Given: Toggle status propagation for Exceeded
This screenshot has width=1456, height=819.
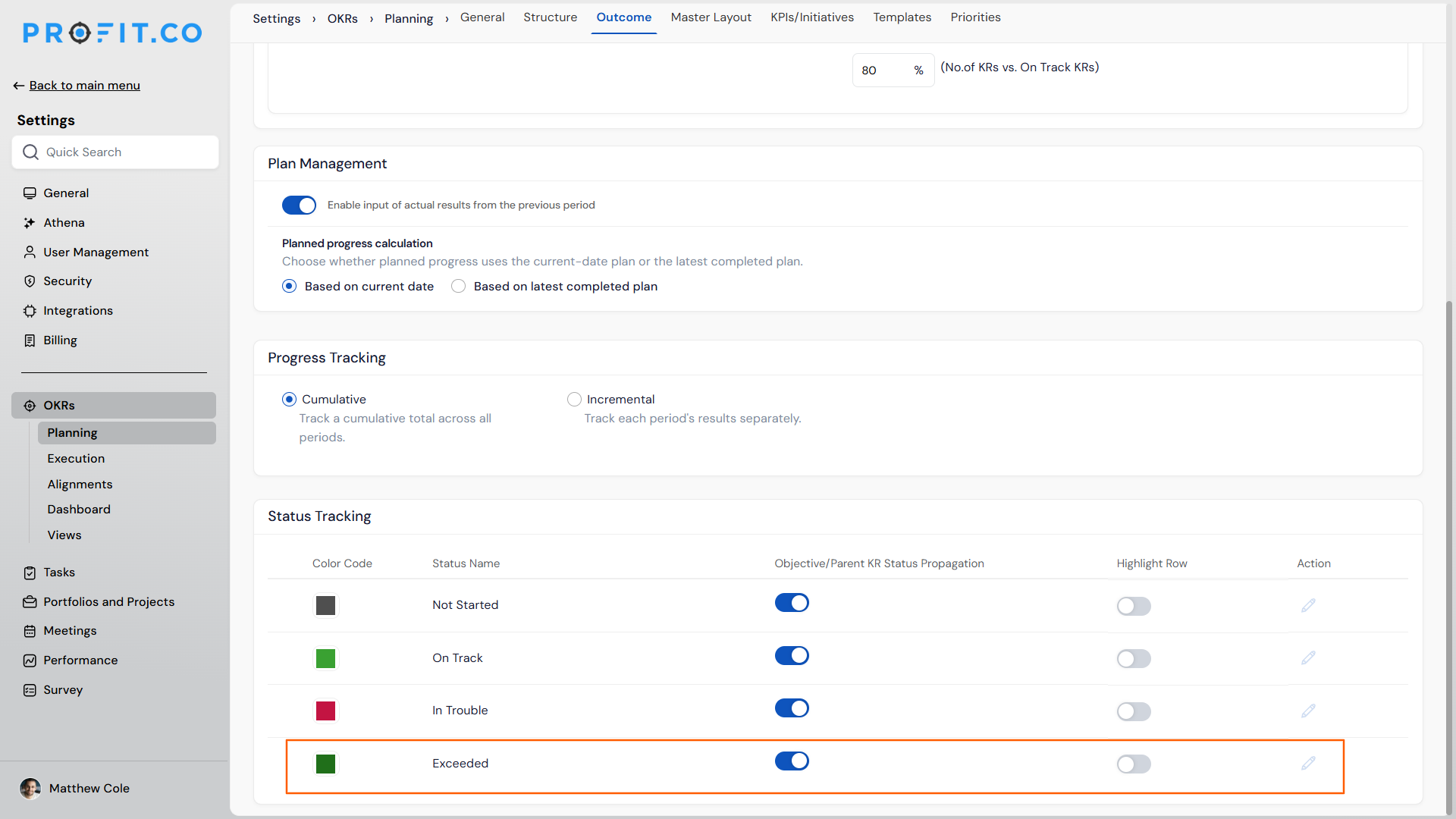Looking at the screenshot, I should [x=792, y=761].
